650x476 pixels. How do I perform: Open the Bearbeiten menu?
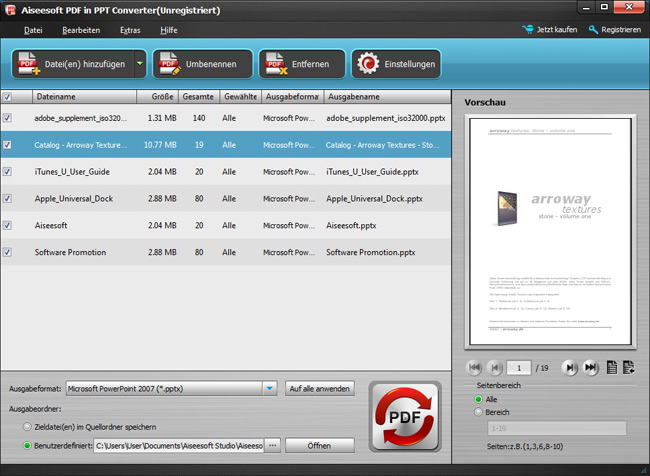coord(81,30)
